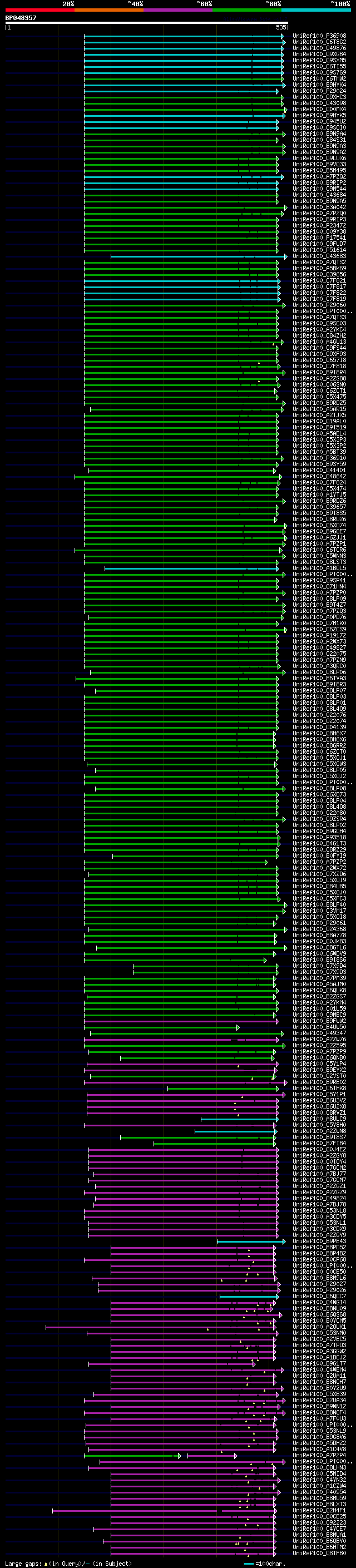This screenshot has height=1568, width=356.
Task: Select the UniRef100_B0FYI9 label
Action: [319, 856]
